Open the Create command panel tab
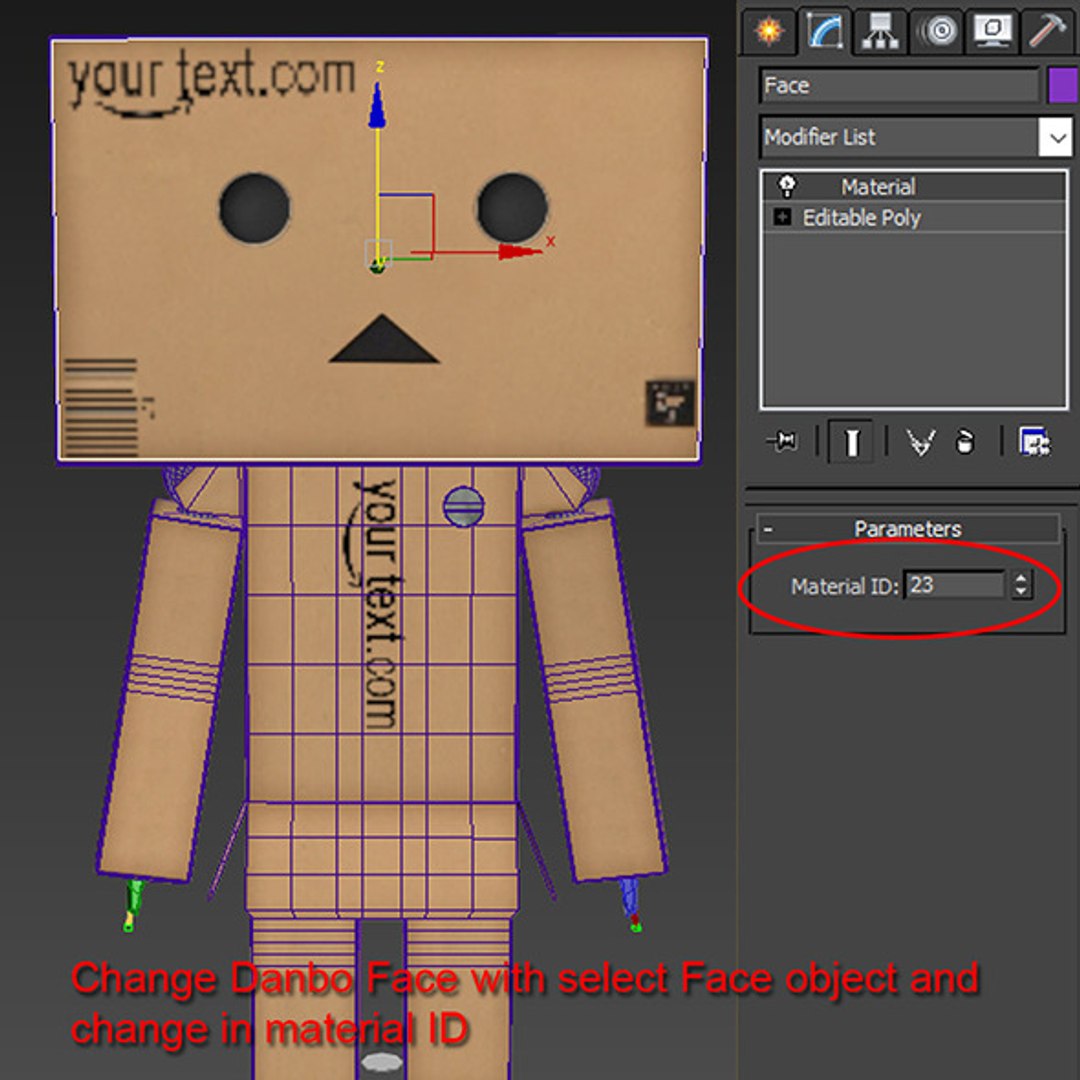The height and width of the screenshot is (1080, 1080). tap(769, 31)
